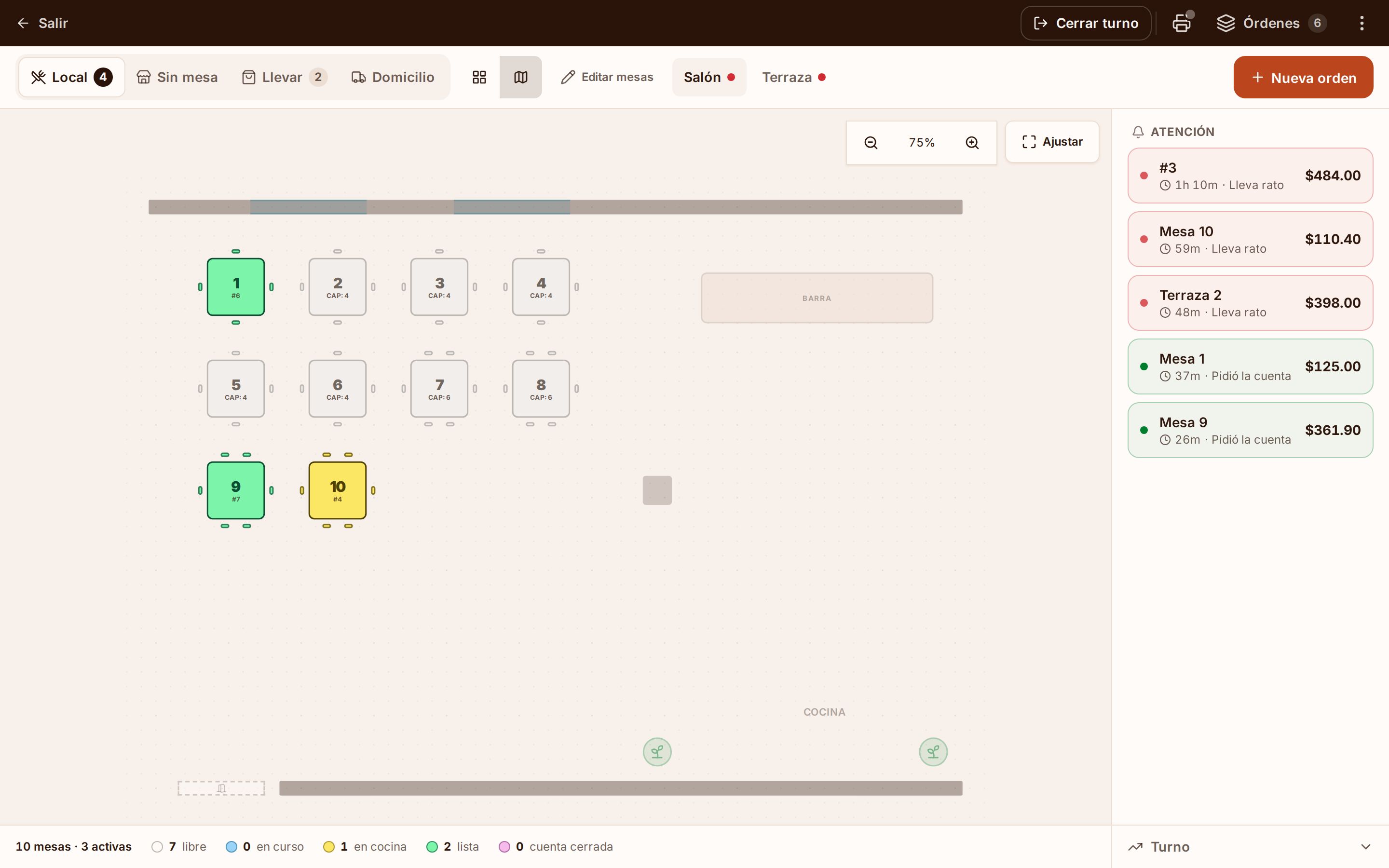The height and width of the screenshot is (868, 1389).
Task: Click Cerrar turno button
Action: (x=1085, y=23)
